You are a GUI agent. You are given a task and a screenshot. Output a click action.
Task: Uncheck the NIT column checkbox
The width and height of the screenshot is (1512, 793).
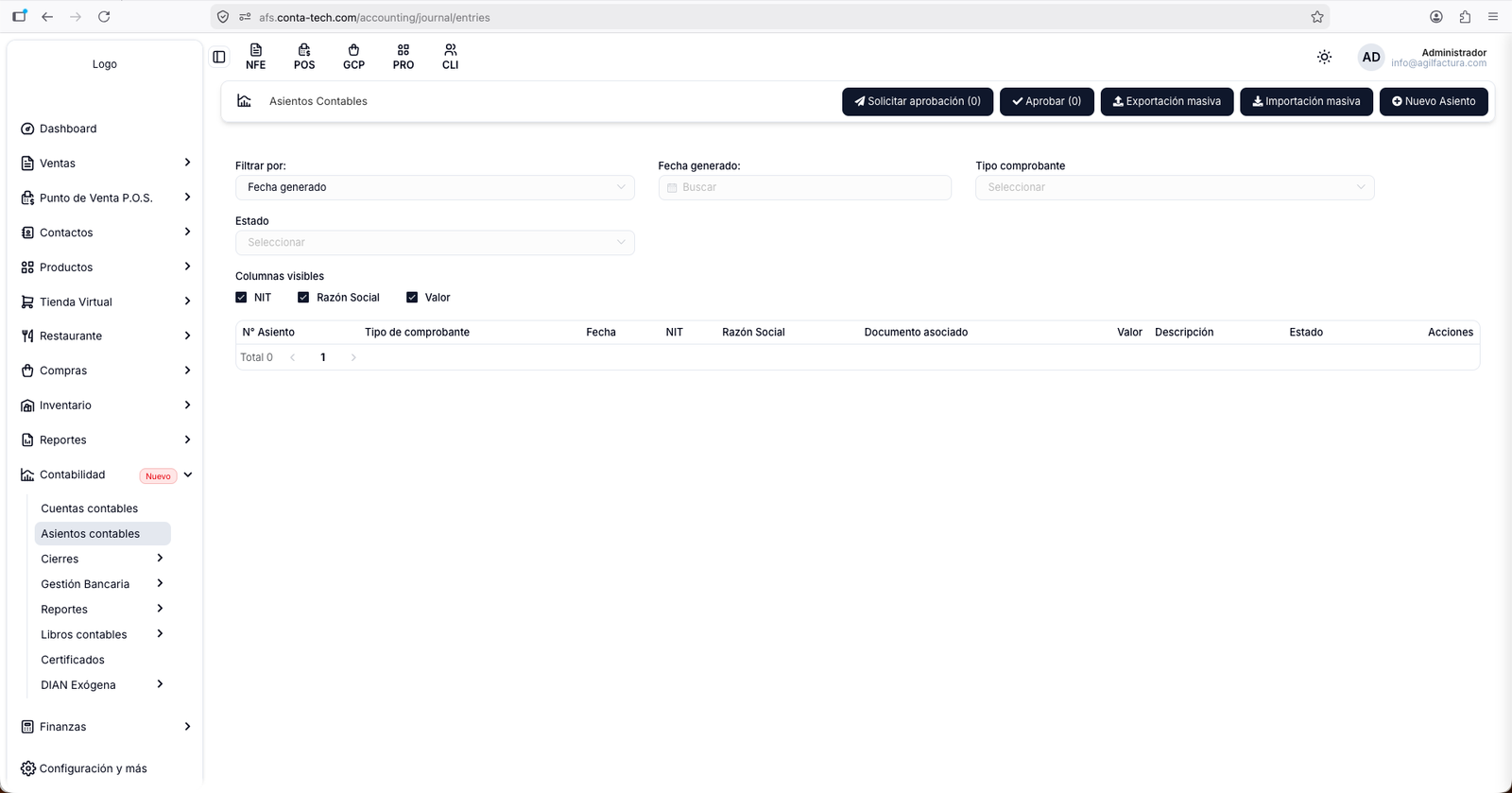[x=241, y=297]
